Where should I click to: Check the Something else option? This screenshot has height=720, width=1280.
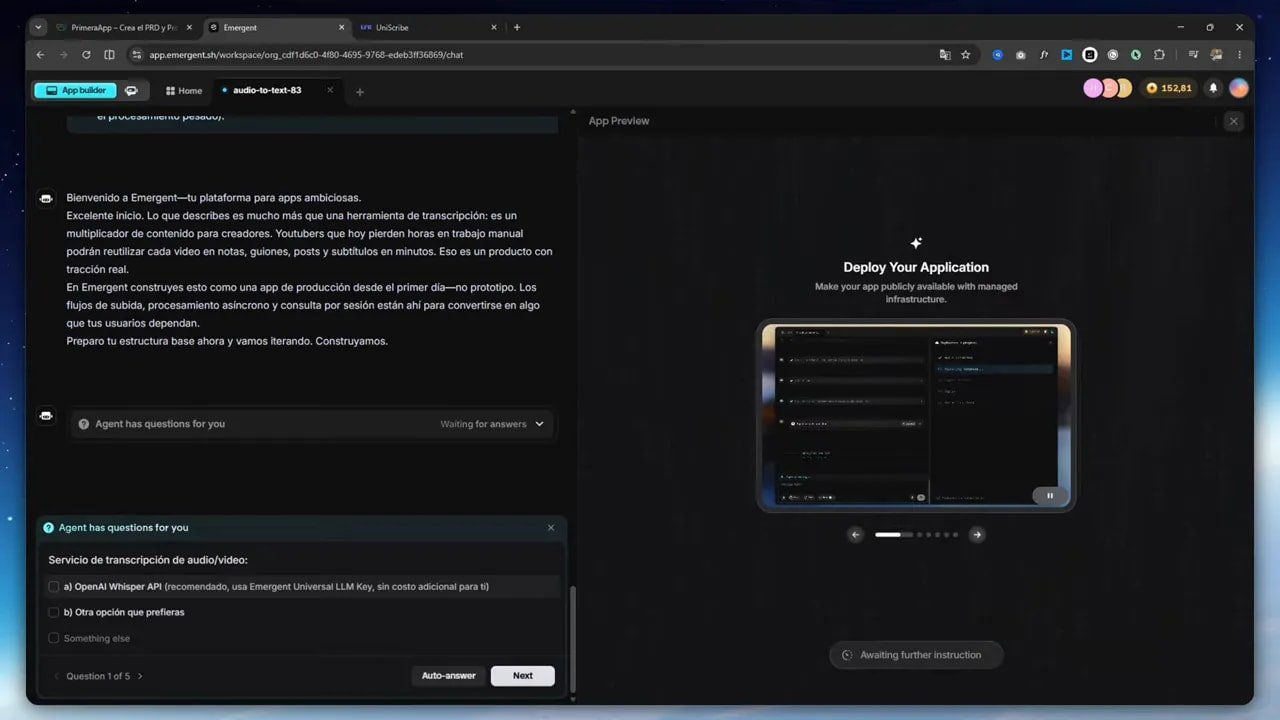54,638
